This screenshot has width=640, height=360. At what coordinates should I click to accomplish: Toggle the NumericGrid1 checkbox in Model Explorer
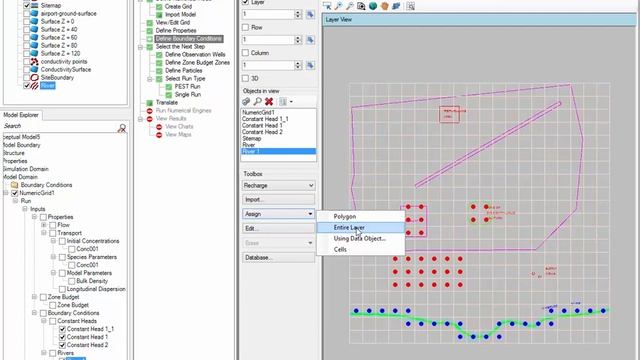coord(15,193)
